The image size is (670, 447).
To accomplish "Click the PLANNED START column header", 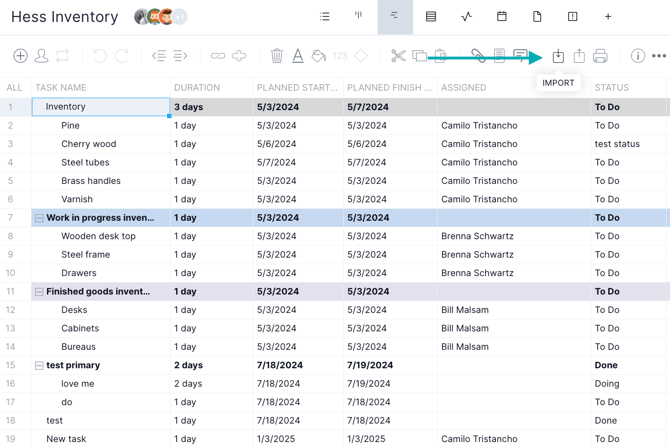I will pos(297,88).
